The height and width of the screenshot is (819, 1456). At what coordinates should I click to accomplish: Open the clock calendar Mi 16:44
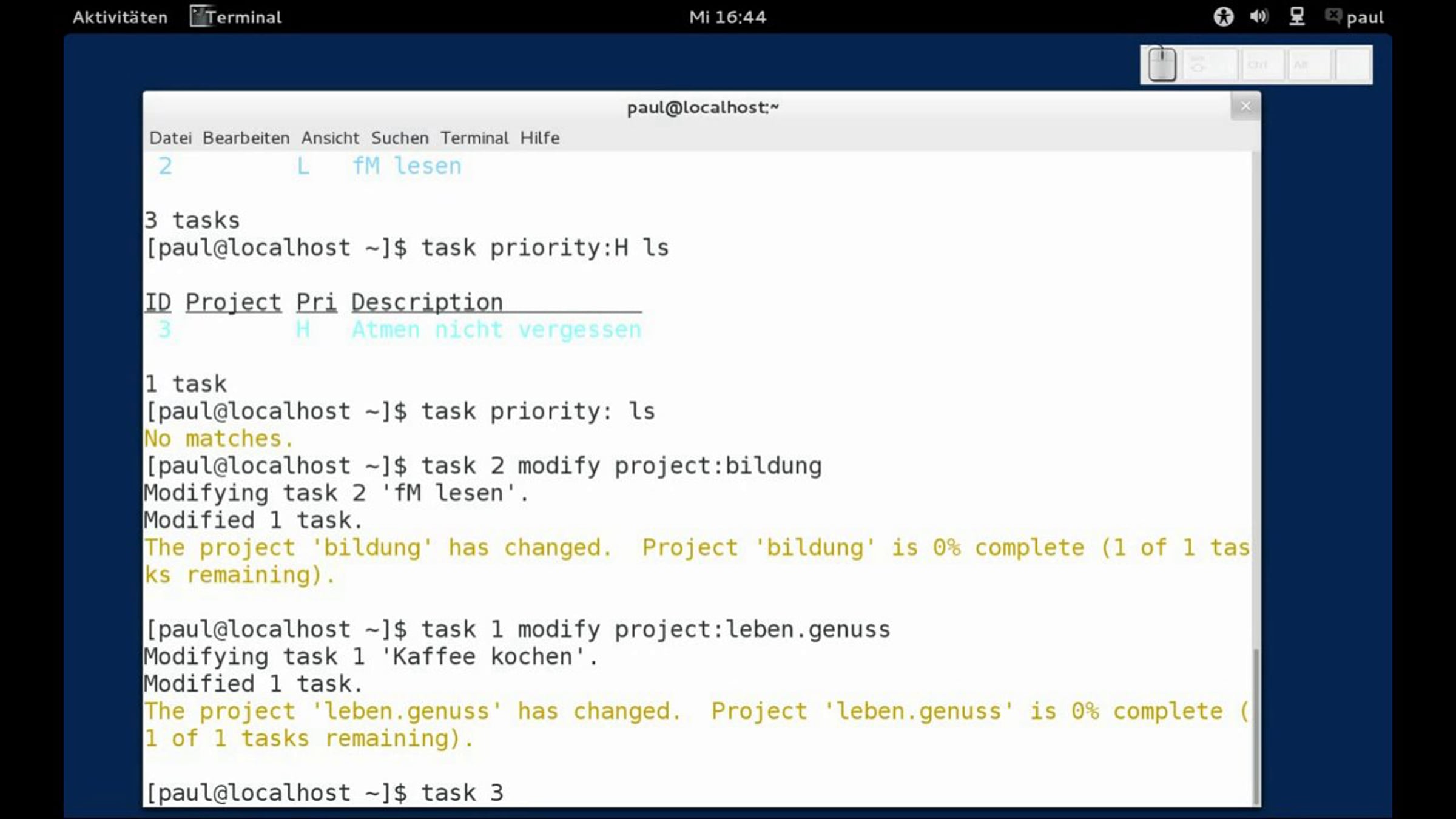[x=727, y=17]
